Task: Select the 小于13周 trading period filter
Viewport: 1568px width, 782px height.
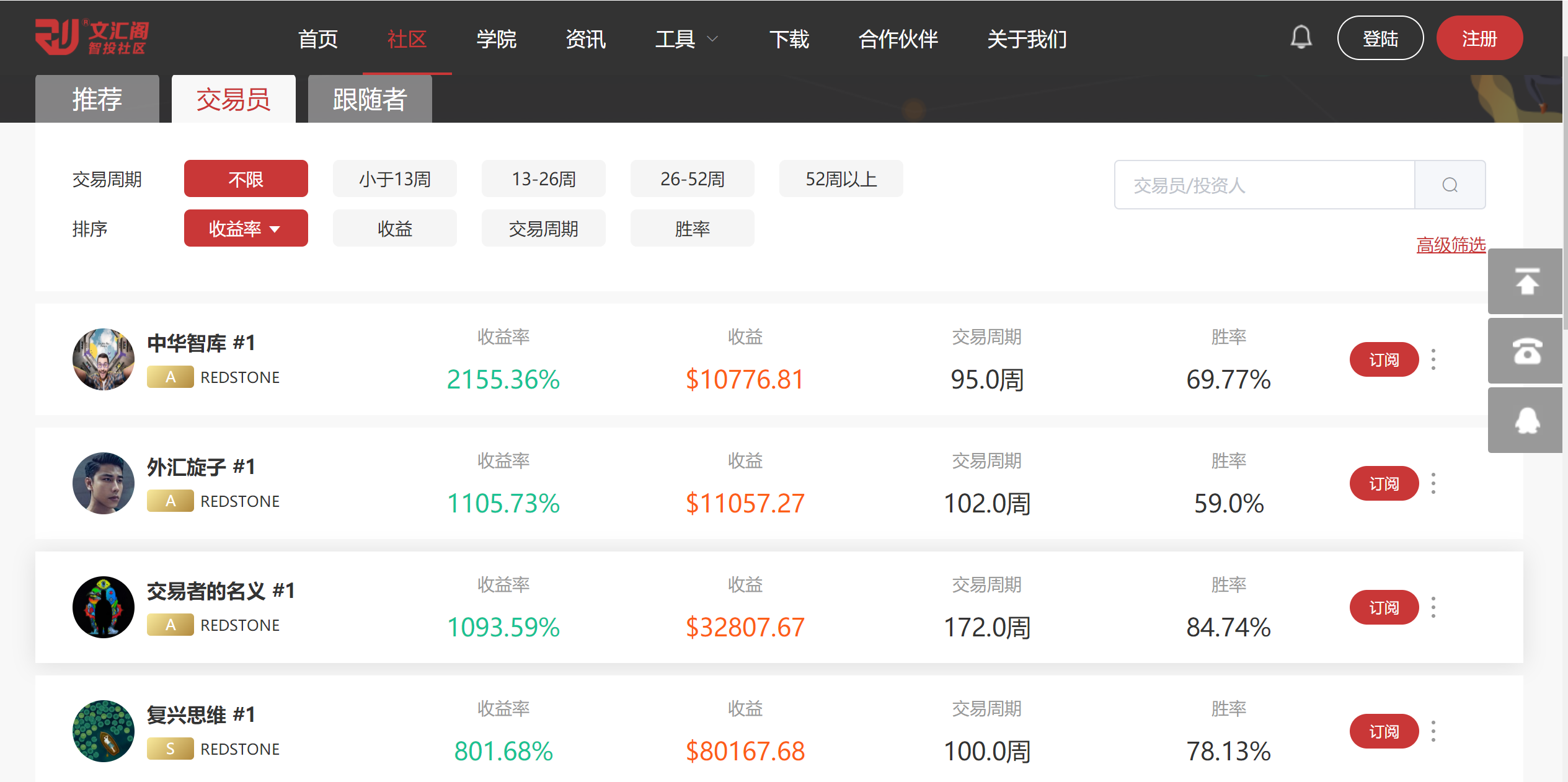Action: coord(394,179)
